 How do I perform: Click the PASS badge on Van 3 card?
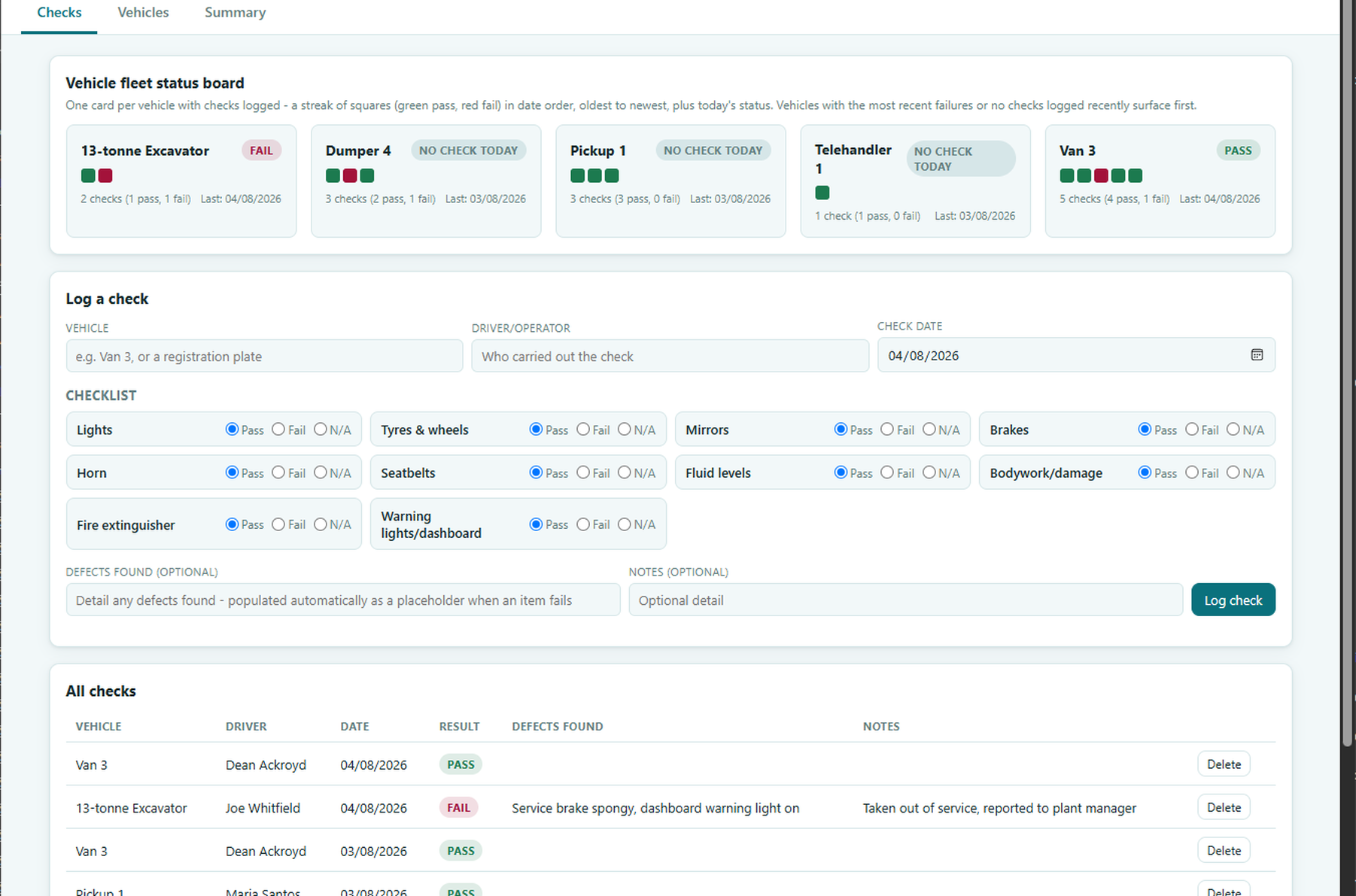tap(1238, 150)
